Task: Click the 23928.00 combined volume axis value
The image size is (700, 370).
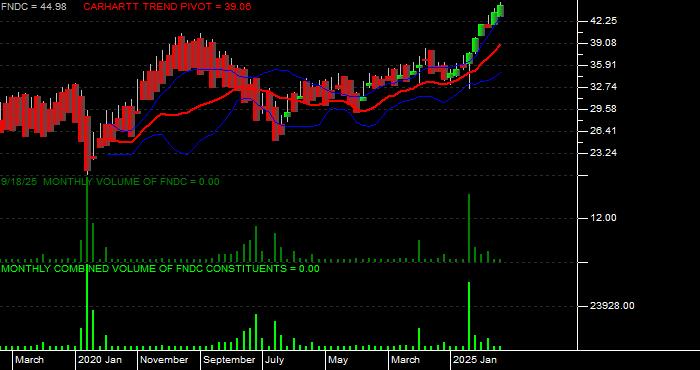Action: 612,306
